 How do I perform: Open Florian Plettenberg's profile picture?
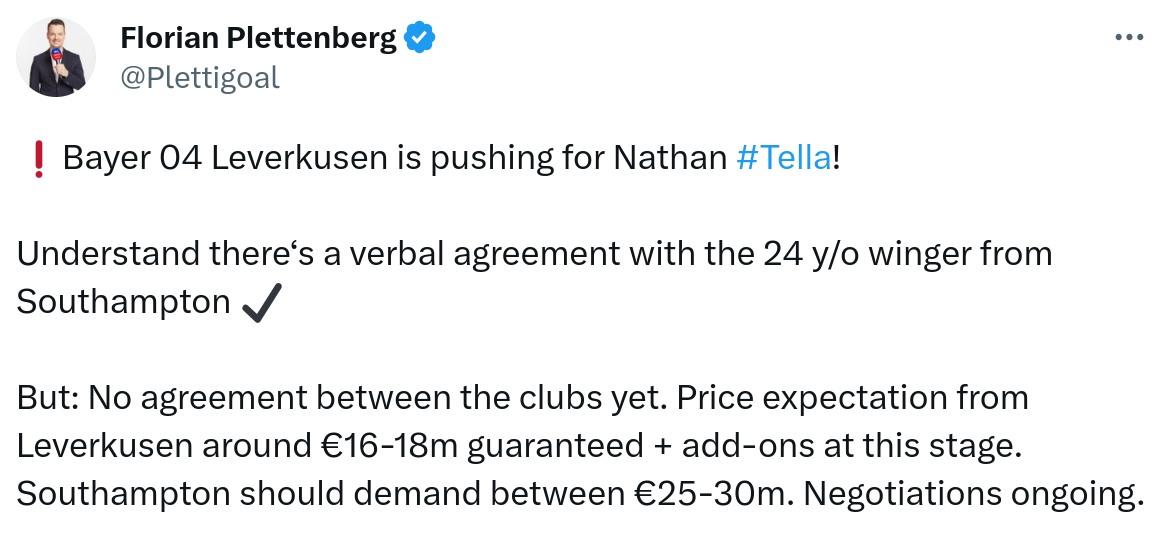click(56, 57)
